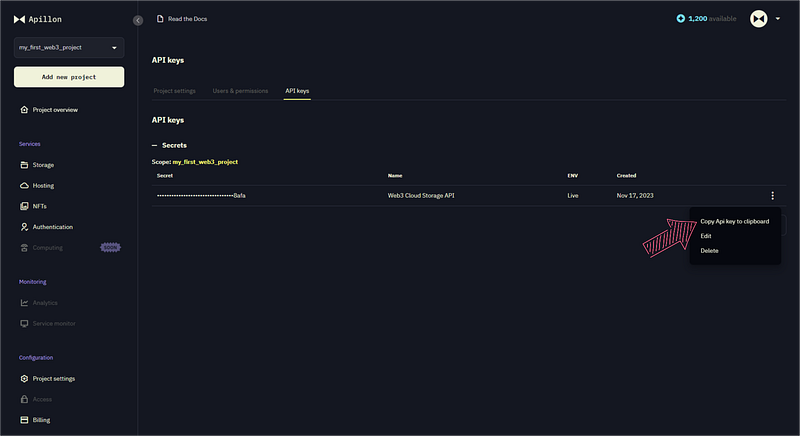
Task: Click the my_first_web3_project scope link
Action: coord(205,162)
